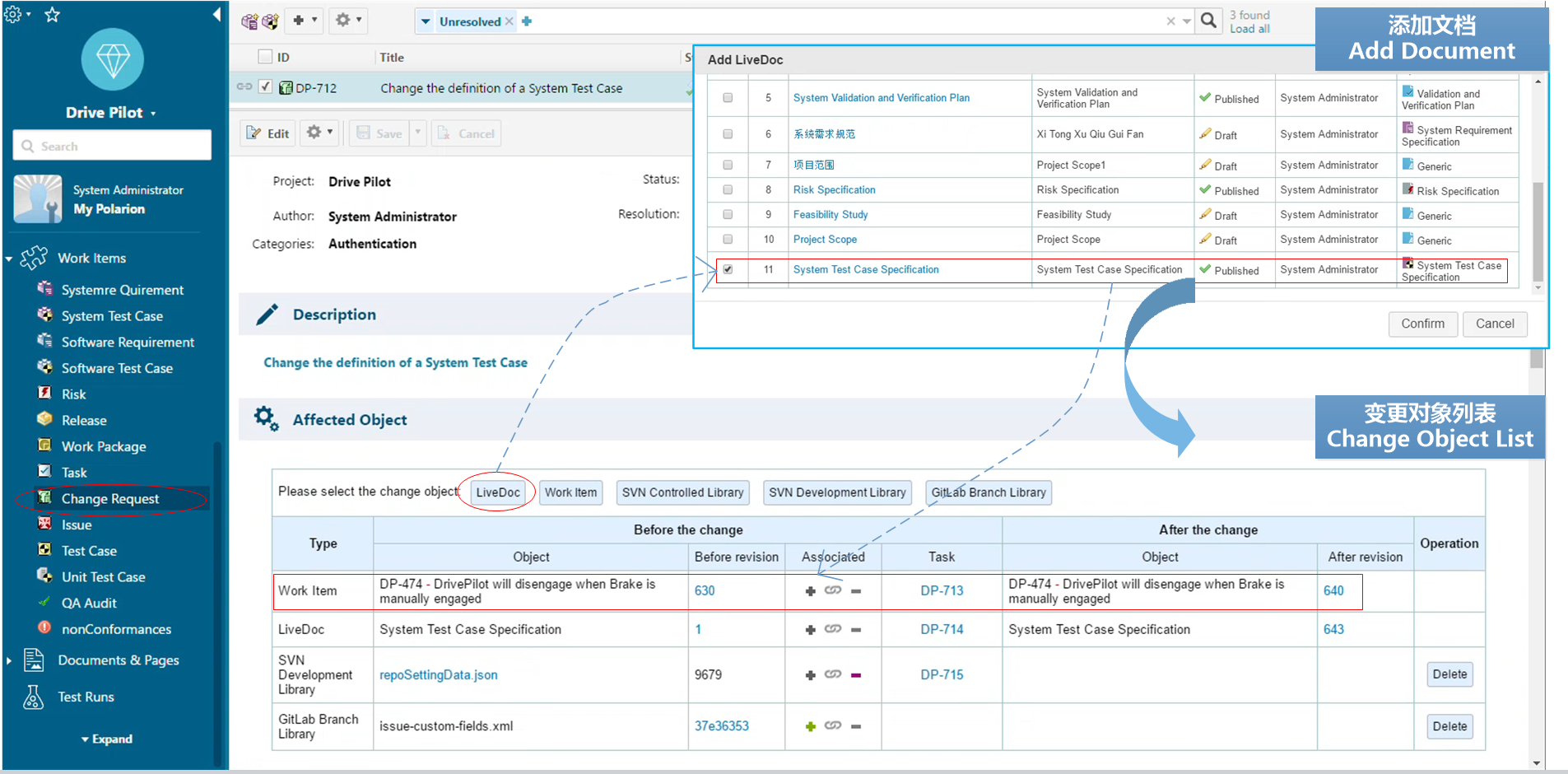Image resolution: width=1568 pixels, height=774 pixels.
Task: Click the System Administrator avatar
Action: [38, 198]
